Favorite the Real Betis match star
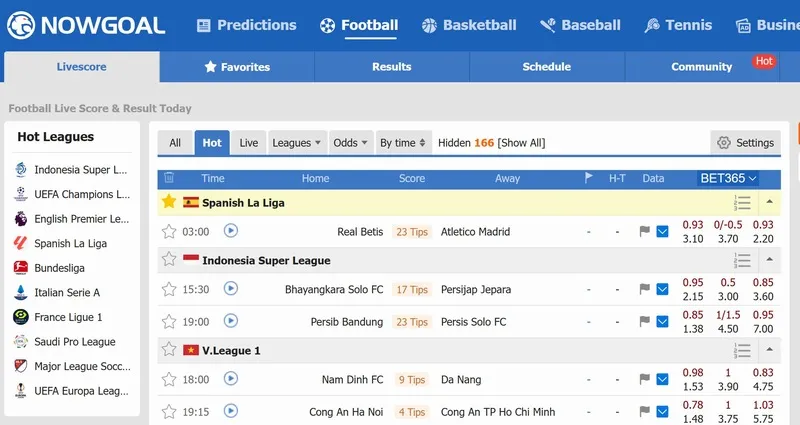Viewport: 800px width, 425px height. tap(169, 231)
